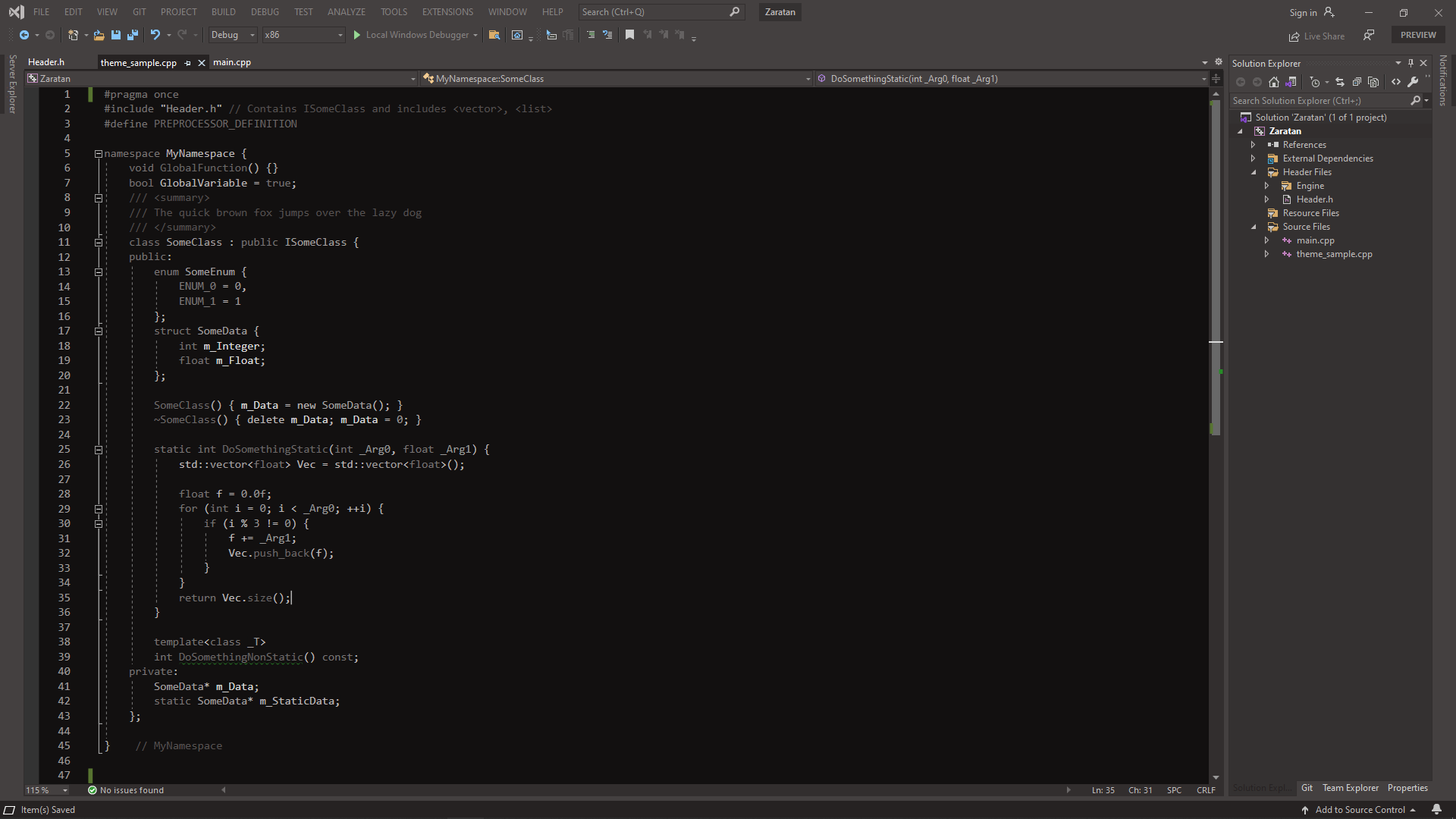Image resolution: width=1456 pixels, height=819 pixels.
Task: Toggle bookmark on current line icon
Action: 629,35
